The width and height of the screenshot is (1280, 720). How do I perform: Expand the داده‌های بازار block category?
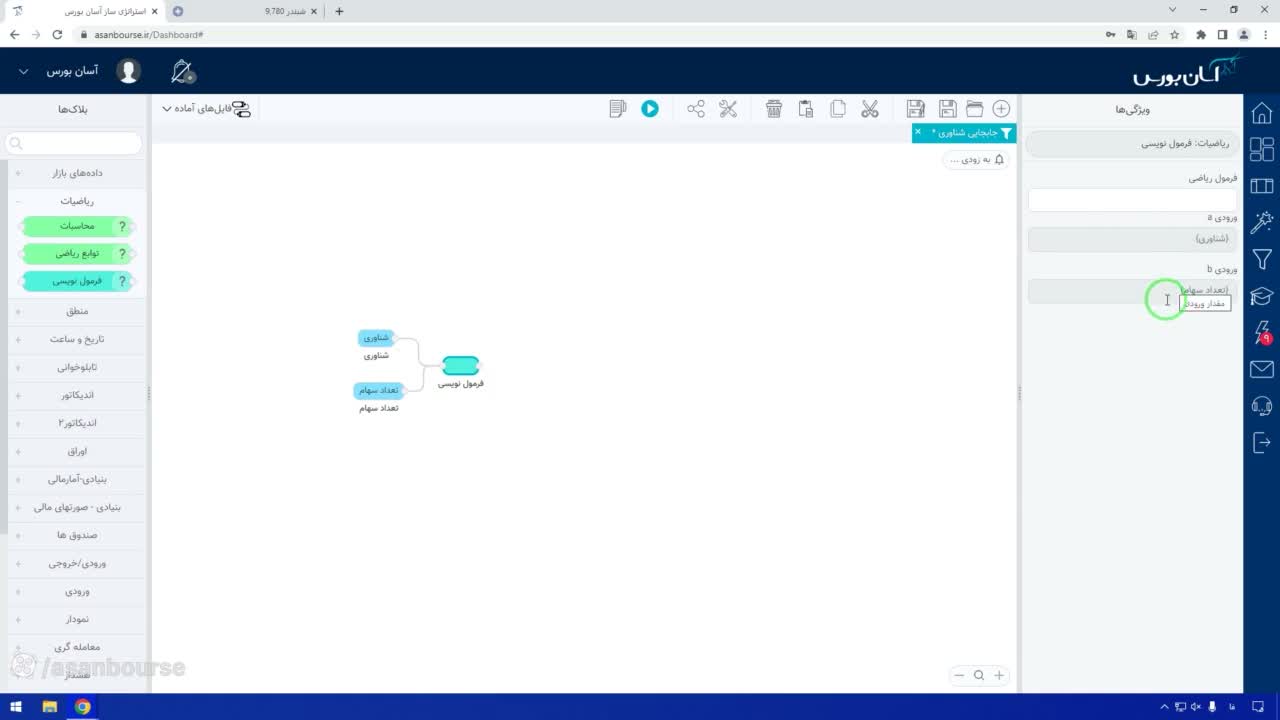(x=78, y=173)
